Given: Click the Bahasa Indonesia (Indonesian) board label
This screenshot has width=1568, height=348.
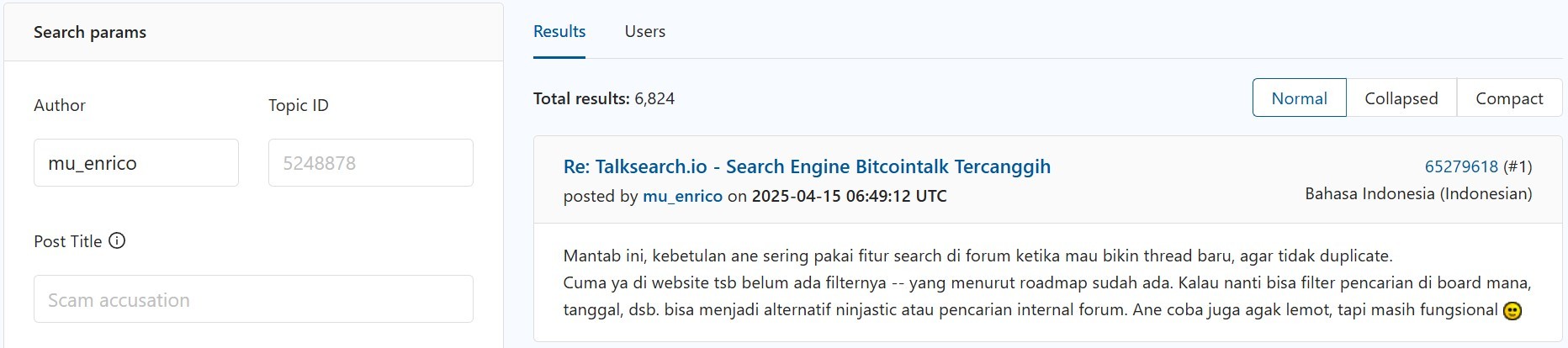Looking at the screenshot, I should coord(1418,193).
